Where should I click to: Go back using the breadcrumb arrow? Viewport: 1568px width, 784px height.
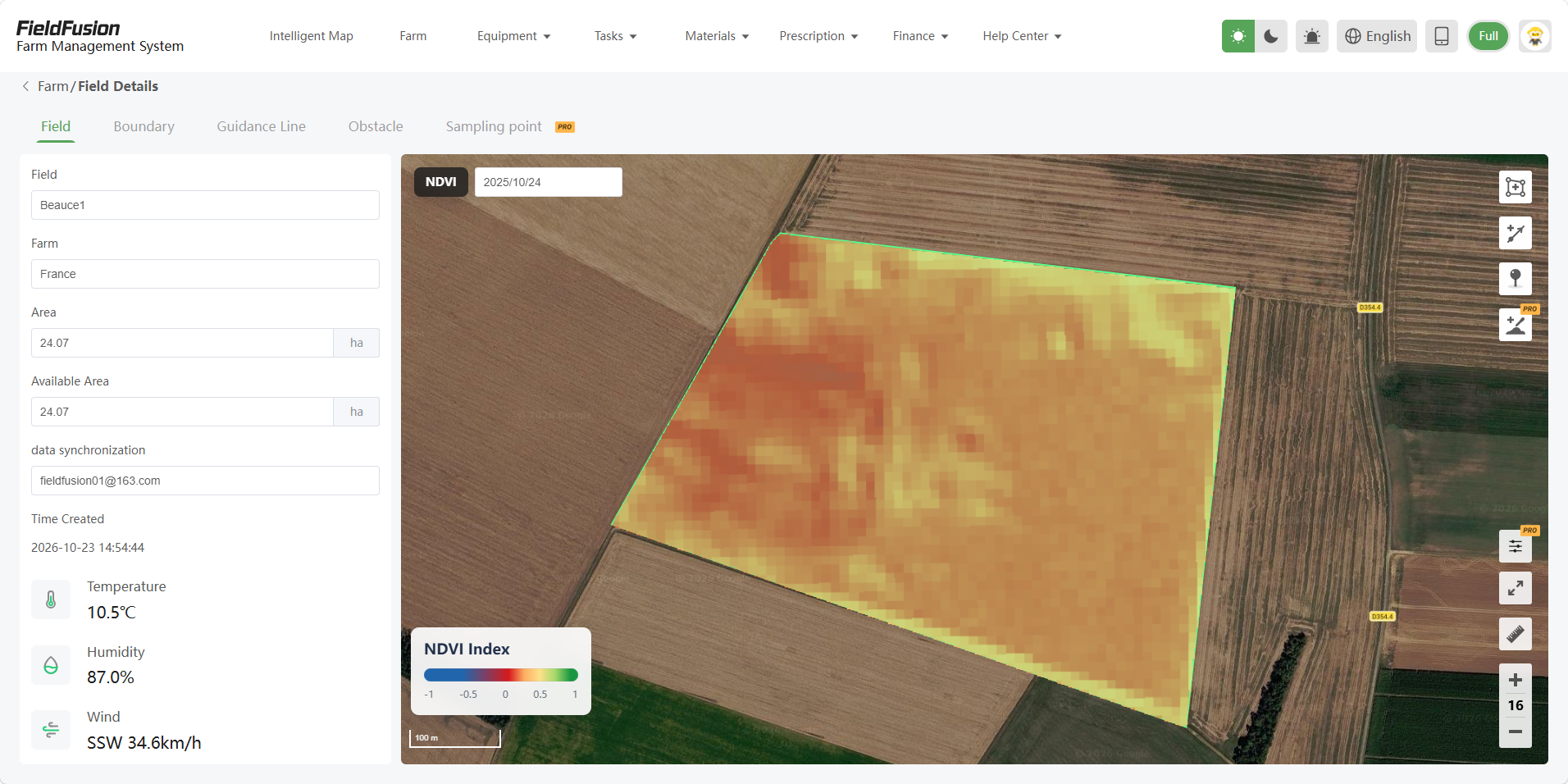(25, 86)
